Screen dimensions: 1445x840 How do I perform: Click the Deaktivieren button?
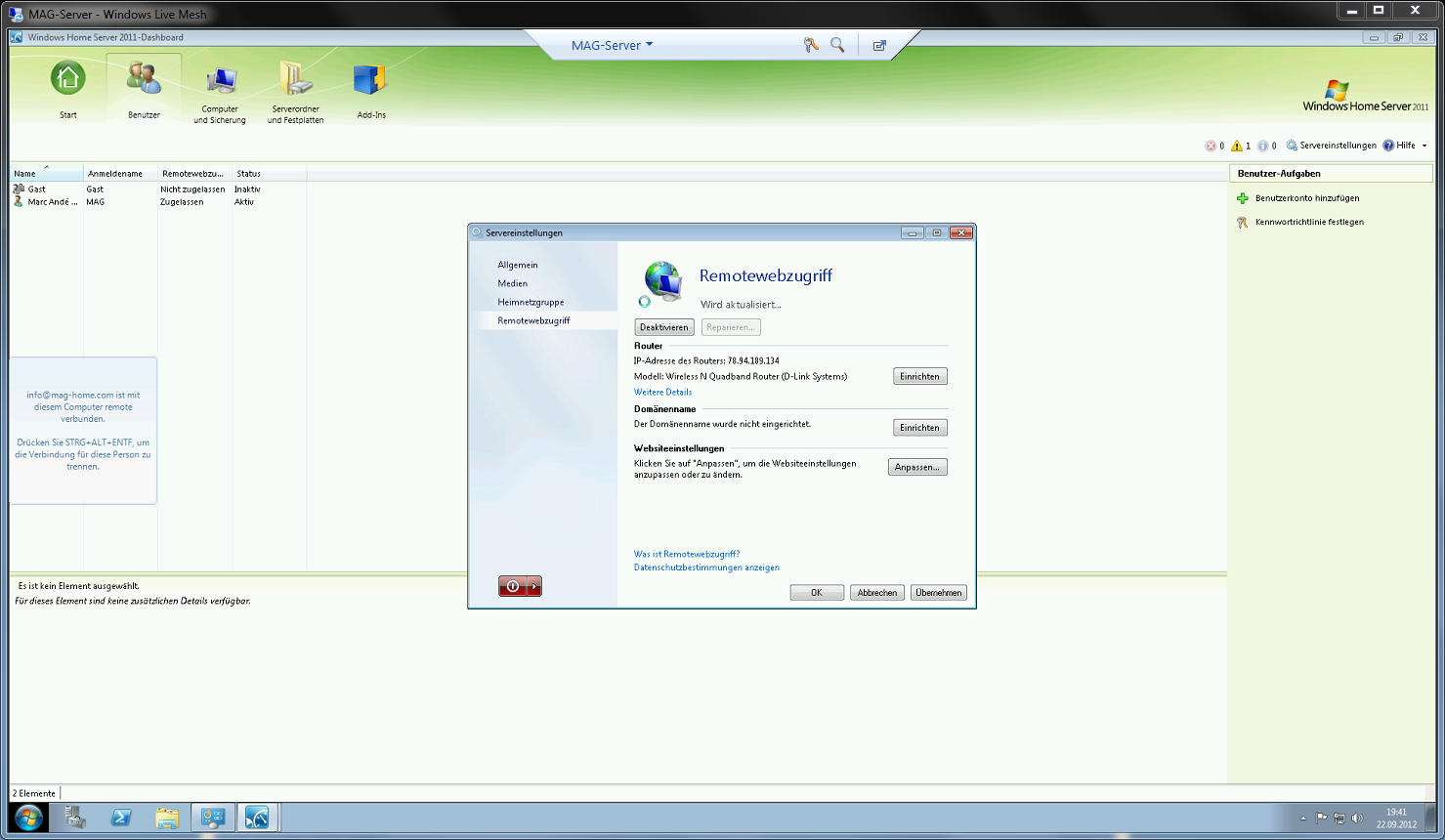click(x=664, y=327)
